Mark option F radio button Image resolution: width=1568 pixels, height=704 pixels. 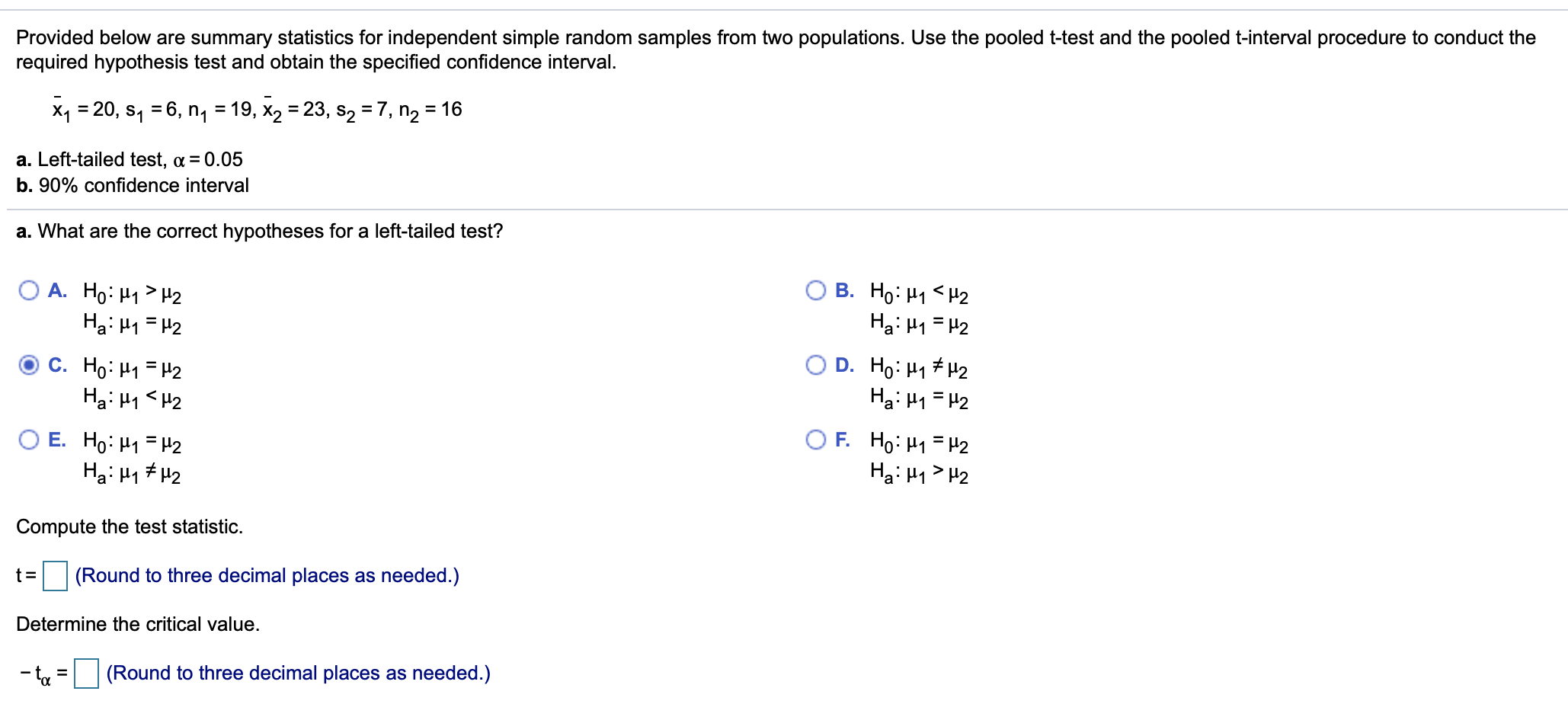click(x=816, y=440)
